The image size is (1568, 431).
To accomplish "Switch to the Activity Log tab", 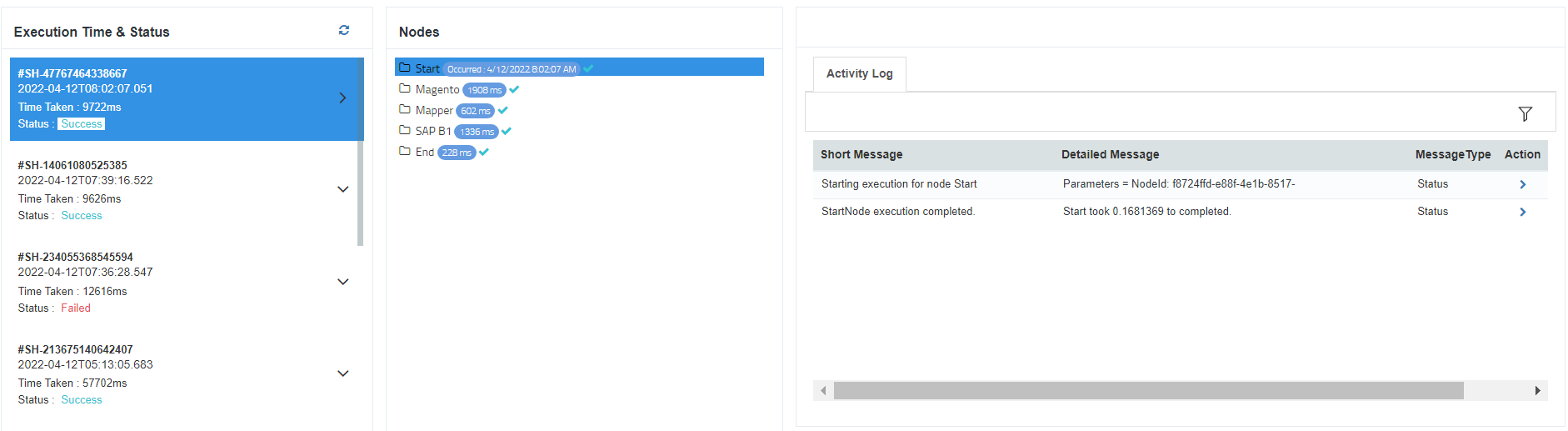I will 859,74.
